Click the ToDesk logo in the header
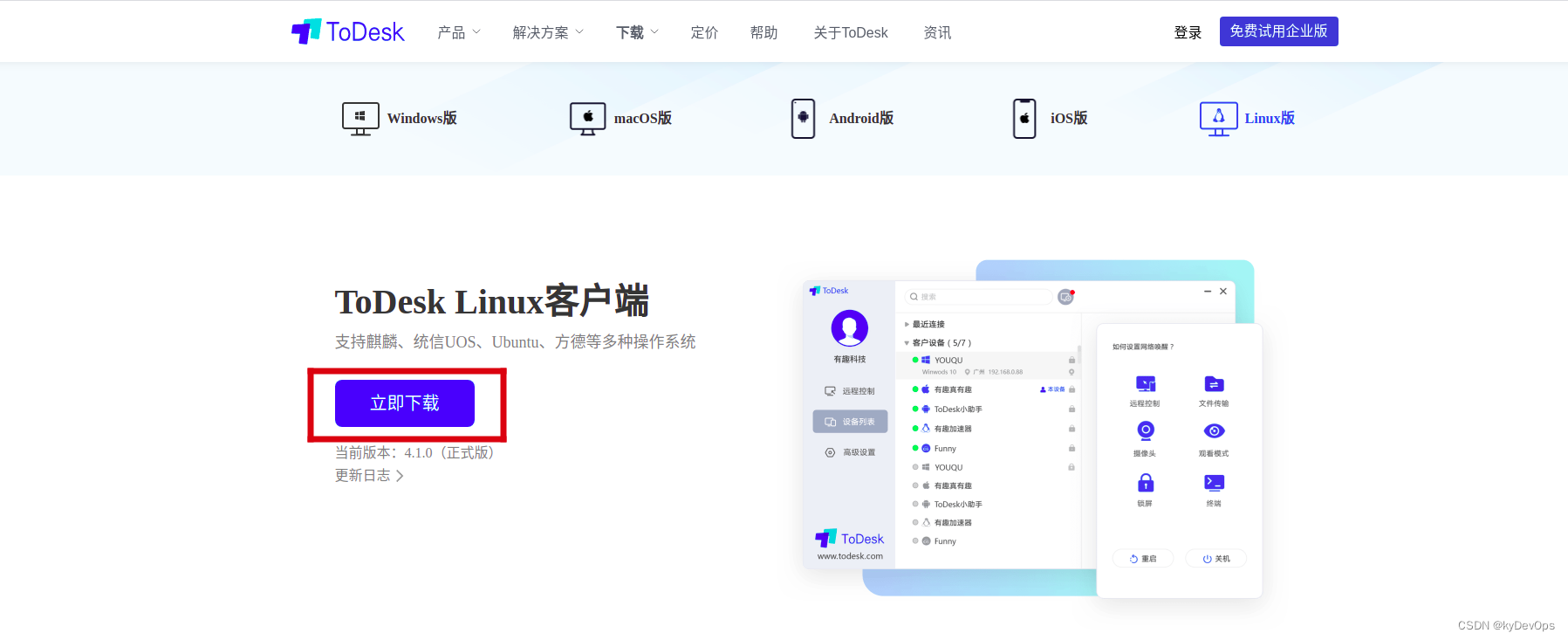The image size is (1568, 640). pos(347,32)
